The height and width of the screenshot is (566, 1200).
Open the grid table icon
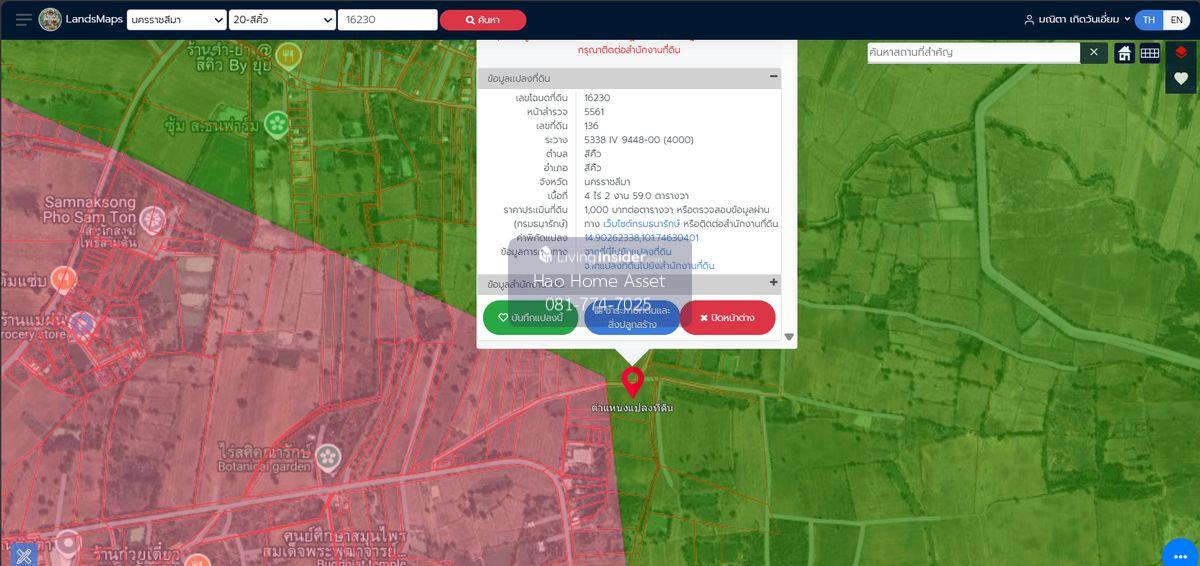click(x=1150, y=53)
